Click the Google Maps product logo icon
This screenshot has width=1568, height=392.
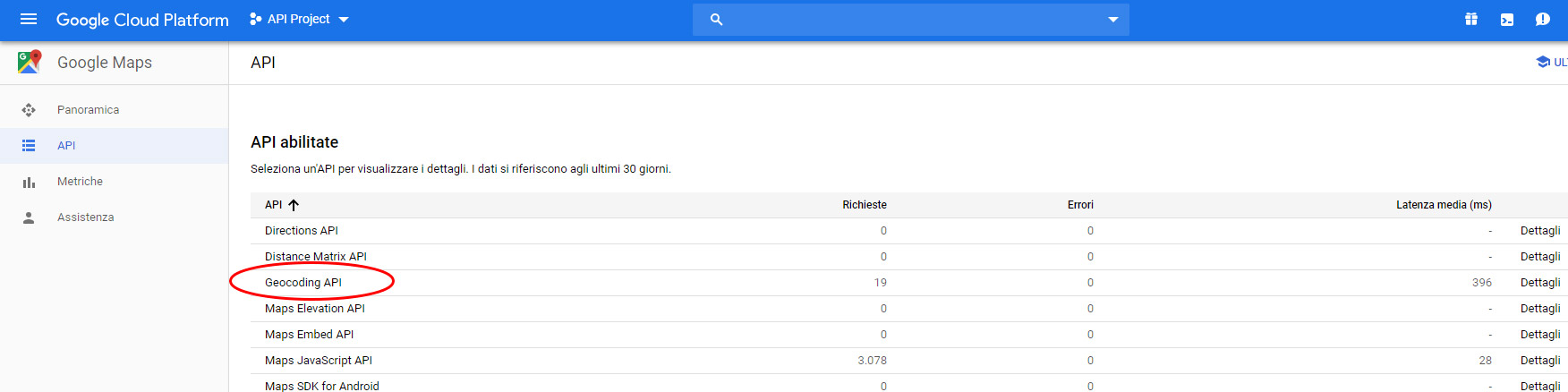point(30,62)
